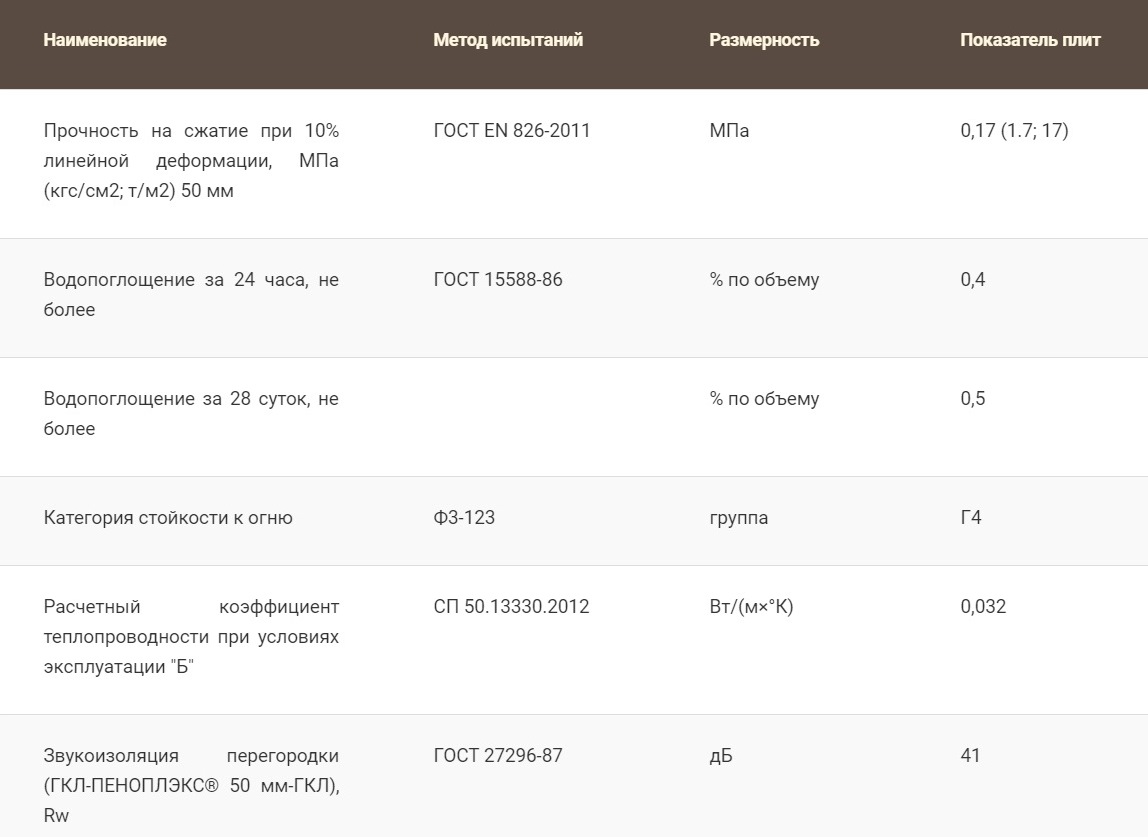The width and height of the screenshot is (1148, 837).
Task: Click the "ГОСТ 27296-87" cell
Action: 498,756
